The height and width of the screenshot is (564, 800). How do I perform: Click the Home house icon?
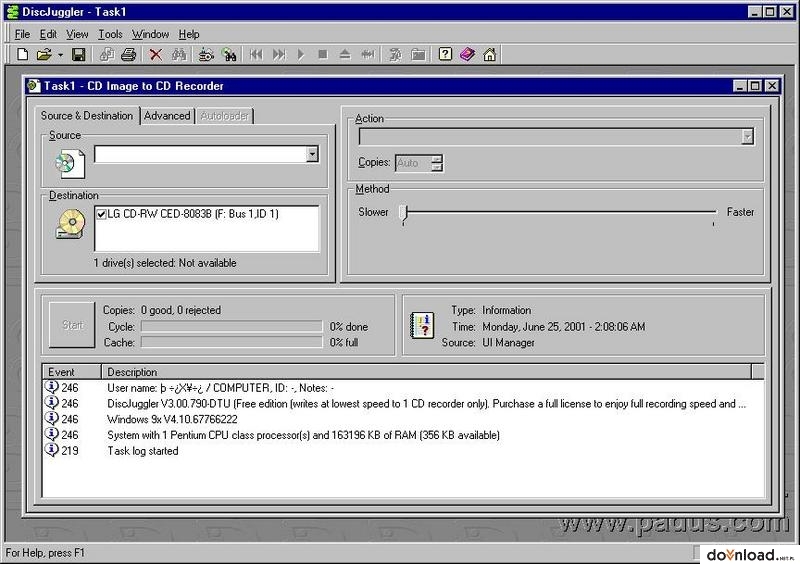click(x=490, y=54)
